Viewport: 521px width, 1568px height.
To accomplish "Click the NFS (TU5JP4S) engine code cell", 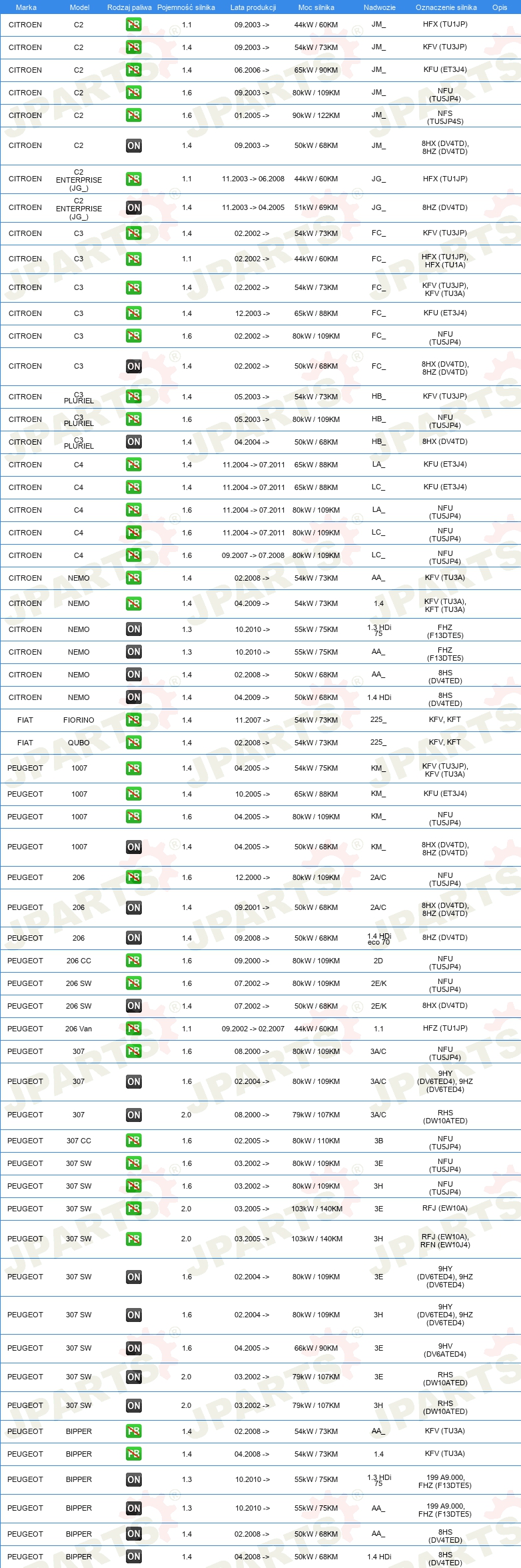I will (x=445, y=118).
